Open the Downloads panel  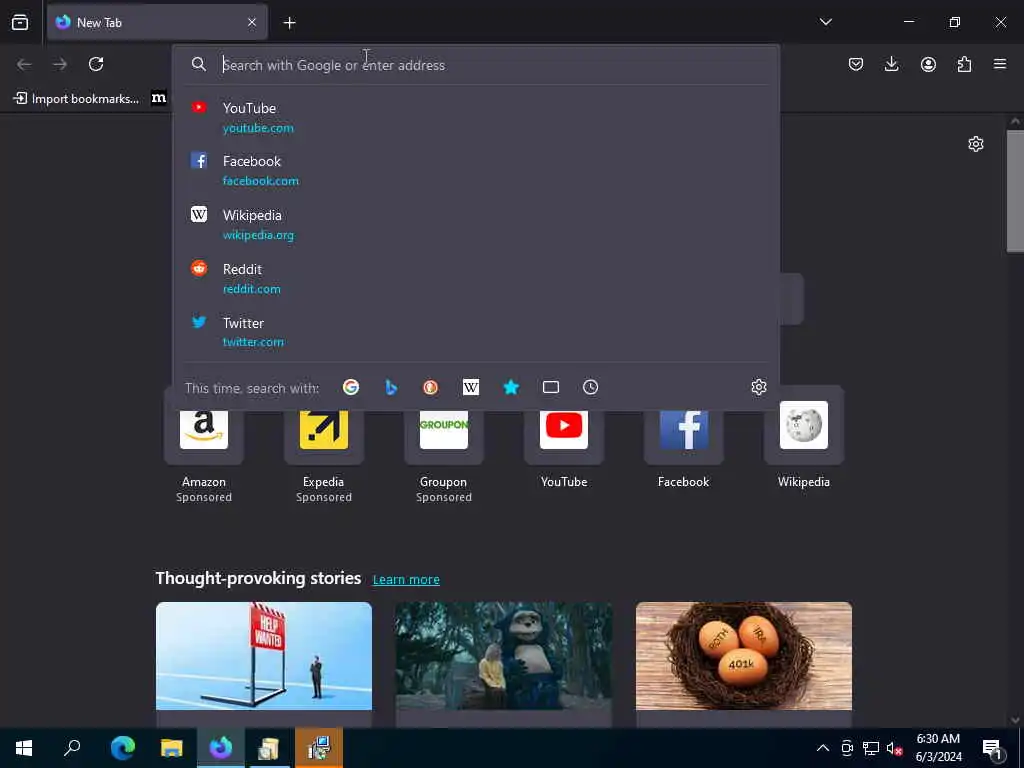click(x=891, y=64)
